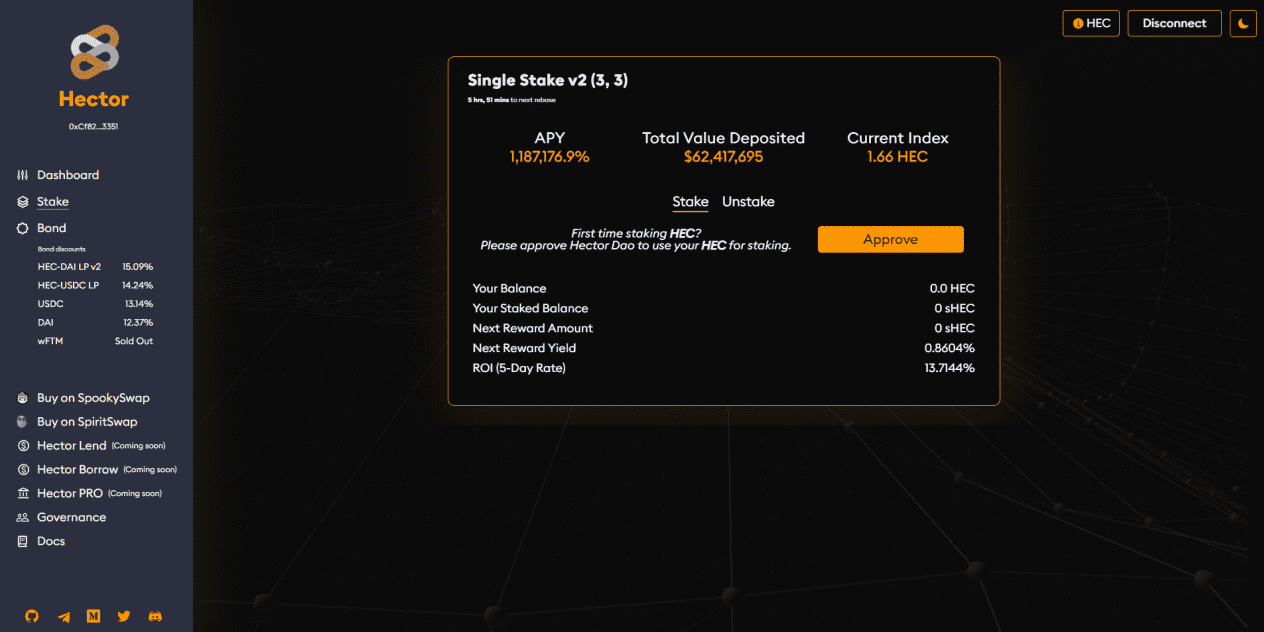
Task: Open the Medium link icon
Action: click(x=94, y=617)
